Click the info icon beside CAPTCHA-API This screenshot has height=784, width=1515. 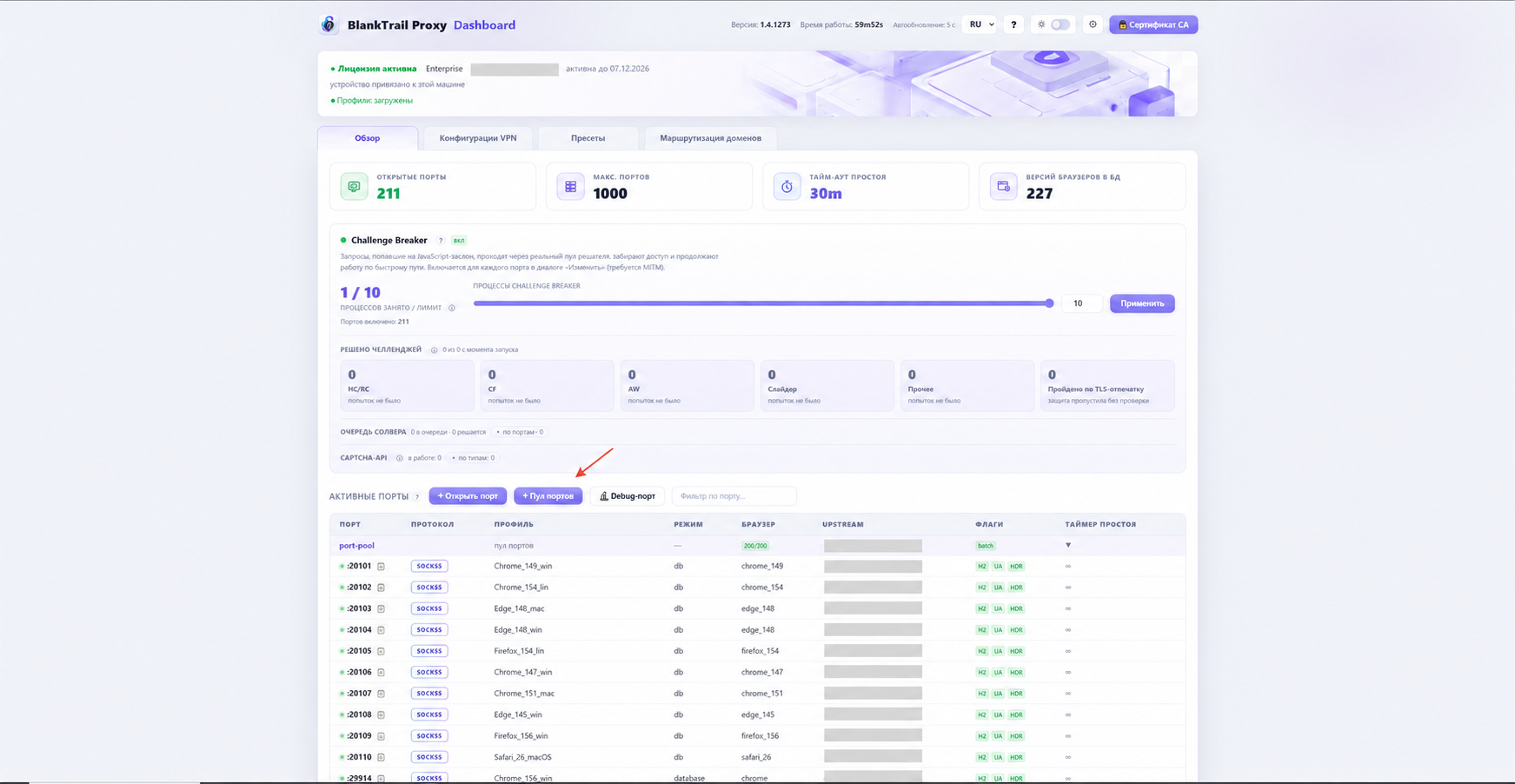tap(400, 458)
